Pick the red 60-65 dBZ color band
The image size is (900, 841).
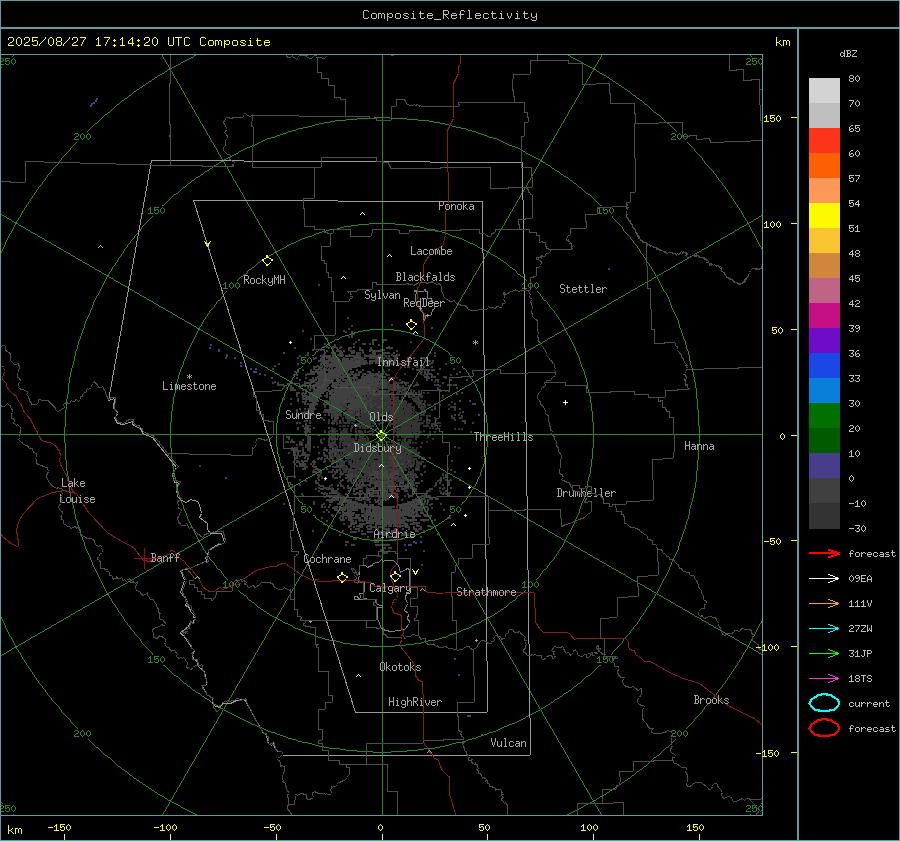pyautogui.click(x=824, y=140)
